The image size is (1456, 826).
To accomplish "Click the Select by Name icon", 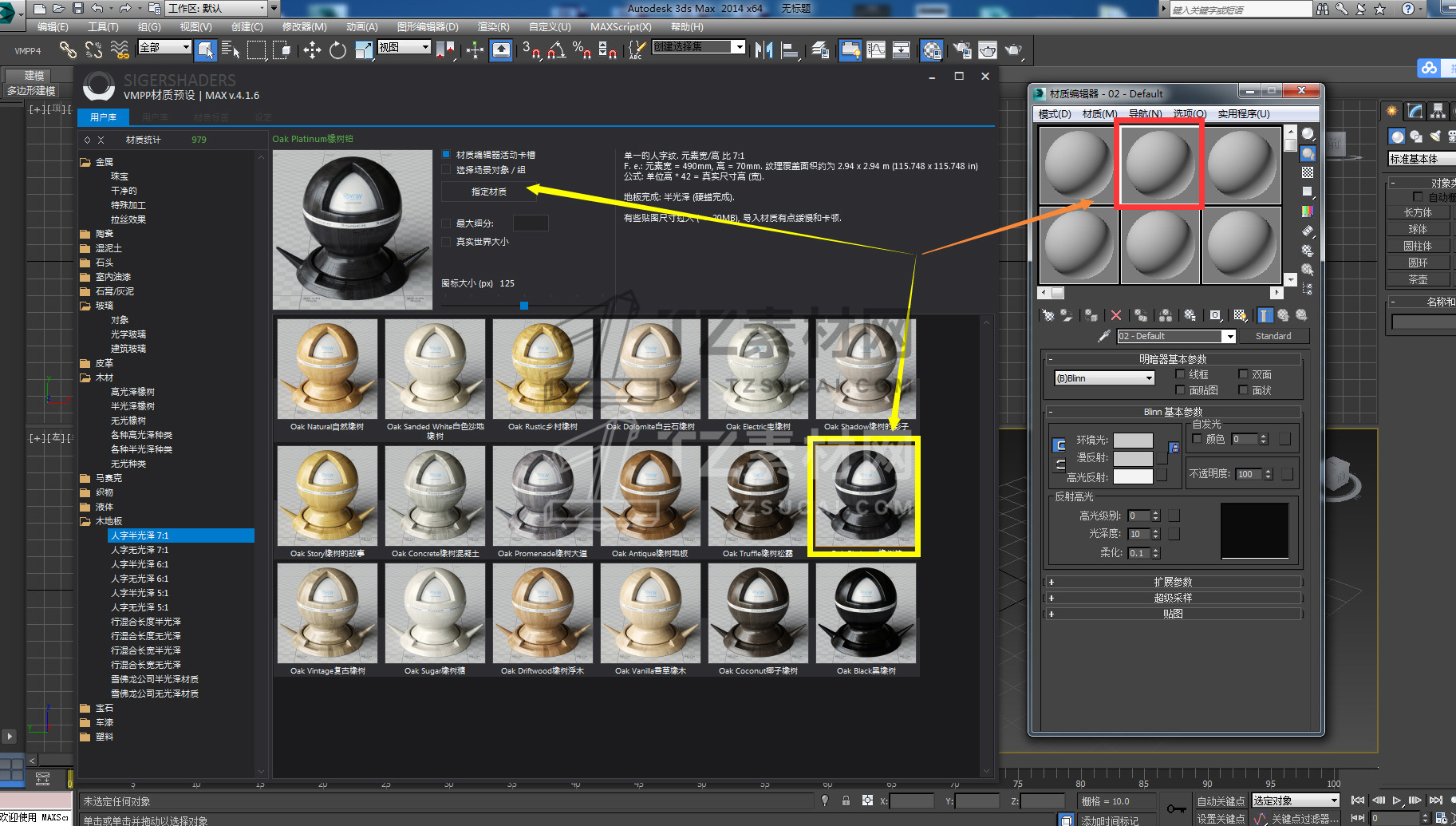I will (231, 50).
